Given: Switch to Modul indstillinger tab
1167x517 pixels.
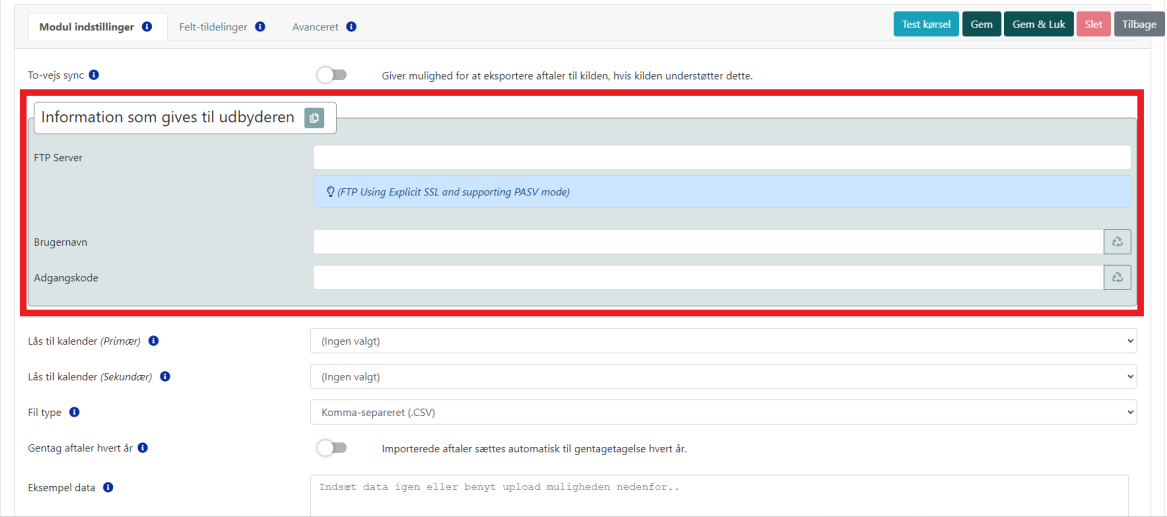Looking at the screenshot, I should (x=97, y=27).
